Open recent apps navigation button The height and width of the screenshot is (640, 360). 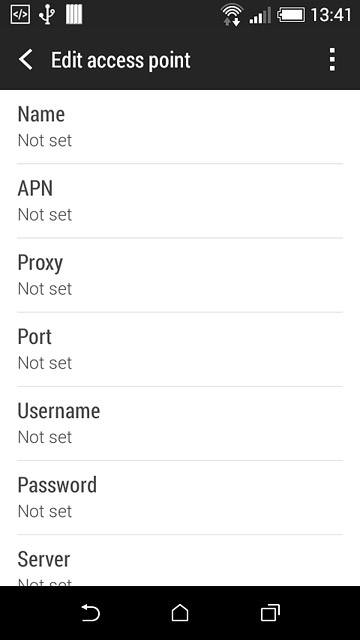tap(270, 613)
